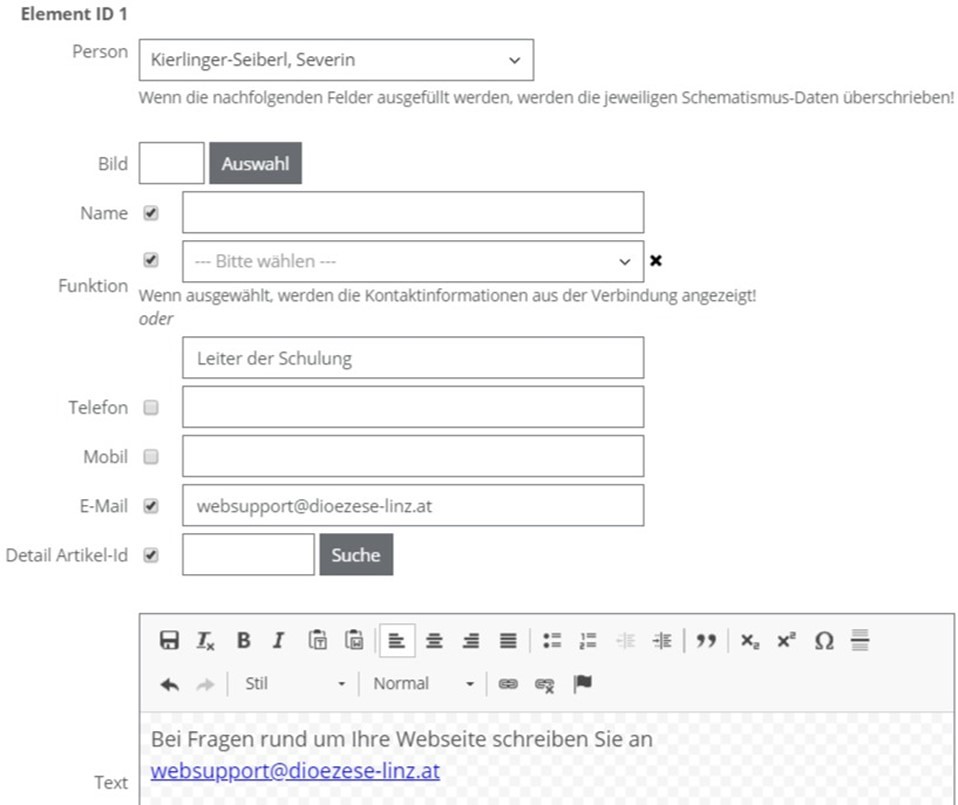The width and height of the screenshot is (958, 805).
Task: Insert an anchor with the flag icon
Action: coord(582,684)
